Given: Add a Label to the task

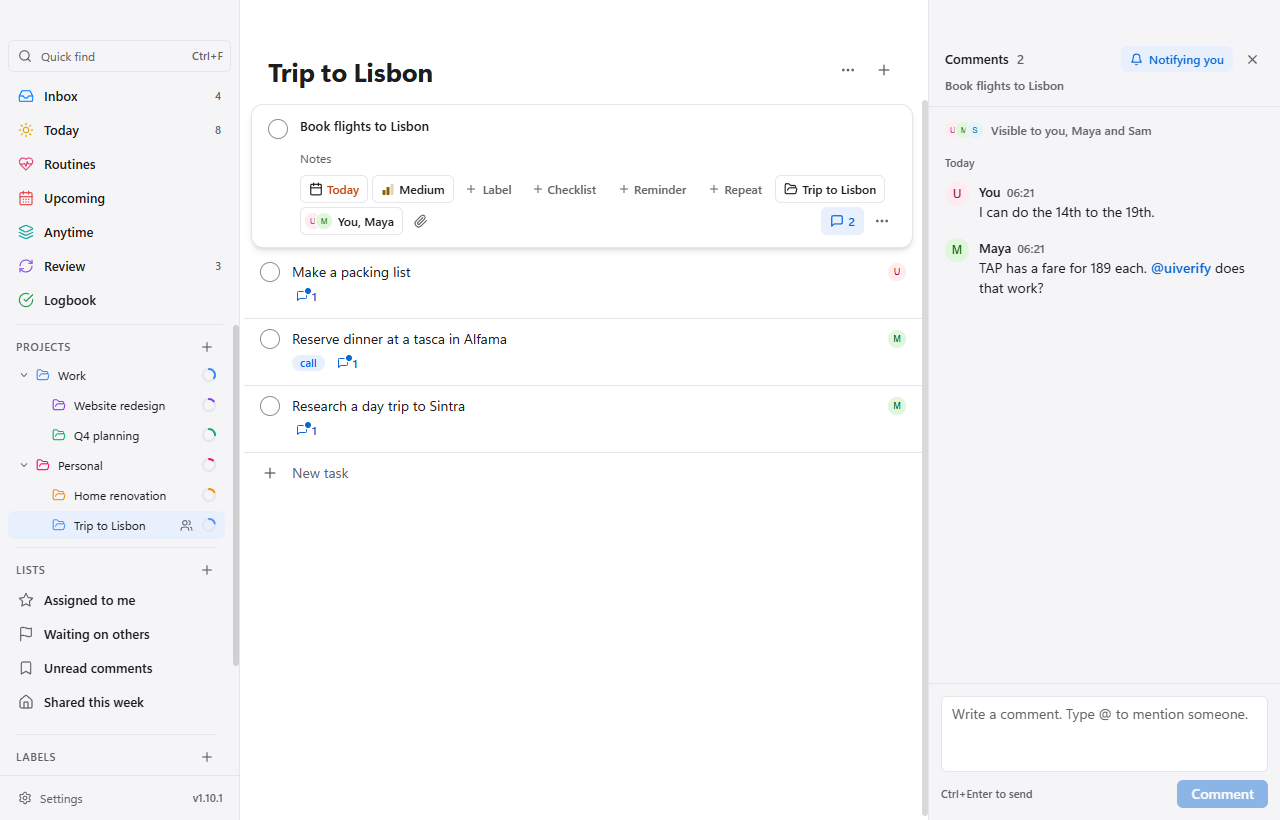Looking at the screenshot, I should pos(488,190).
